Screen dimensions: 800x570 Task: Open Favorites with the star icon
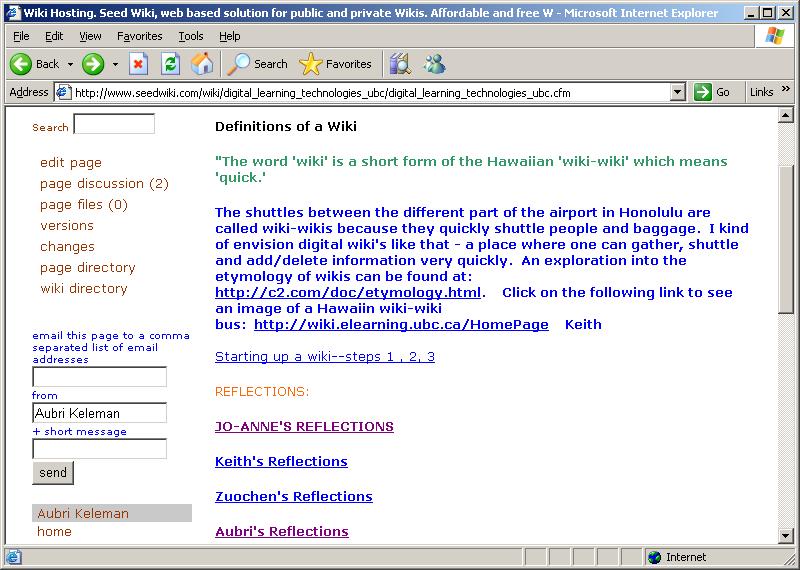point(311,64)
